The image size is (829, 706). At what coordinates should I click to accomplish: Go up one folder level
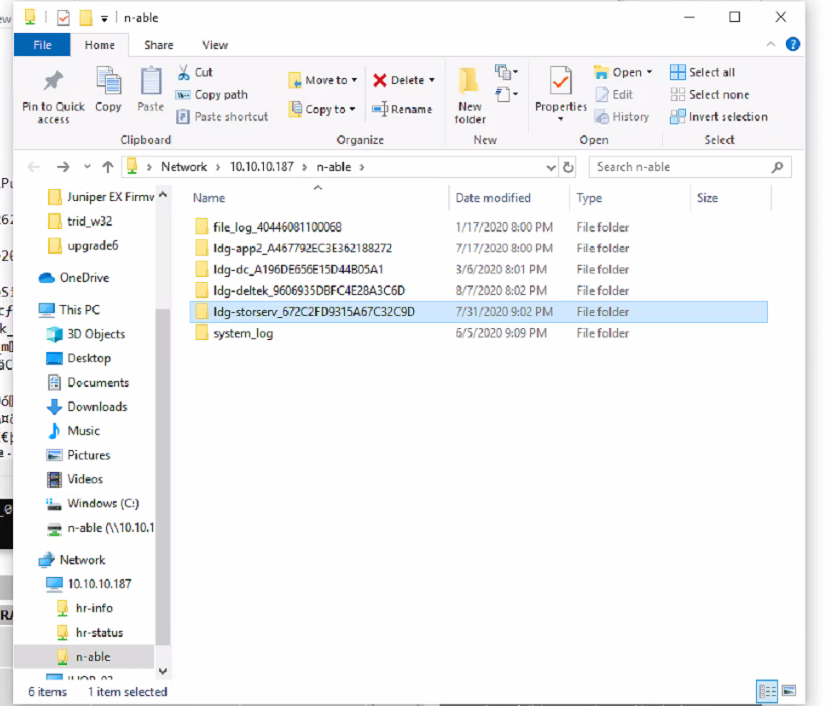[108, 168]
